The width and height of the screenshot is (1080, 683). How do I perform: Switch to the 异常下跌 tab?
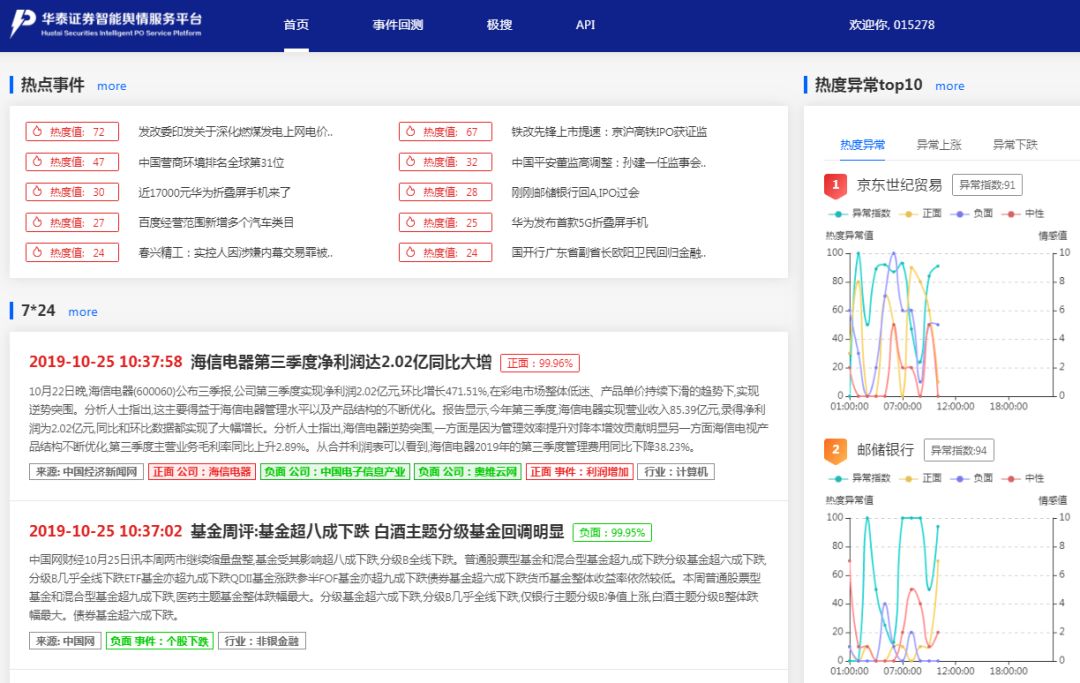[x=1015, y=145]
